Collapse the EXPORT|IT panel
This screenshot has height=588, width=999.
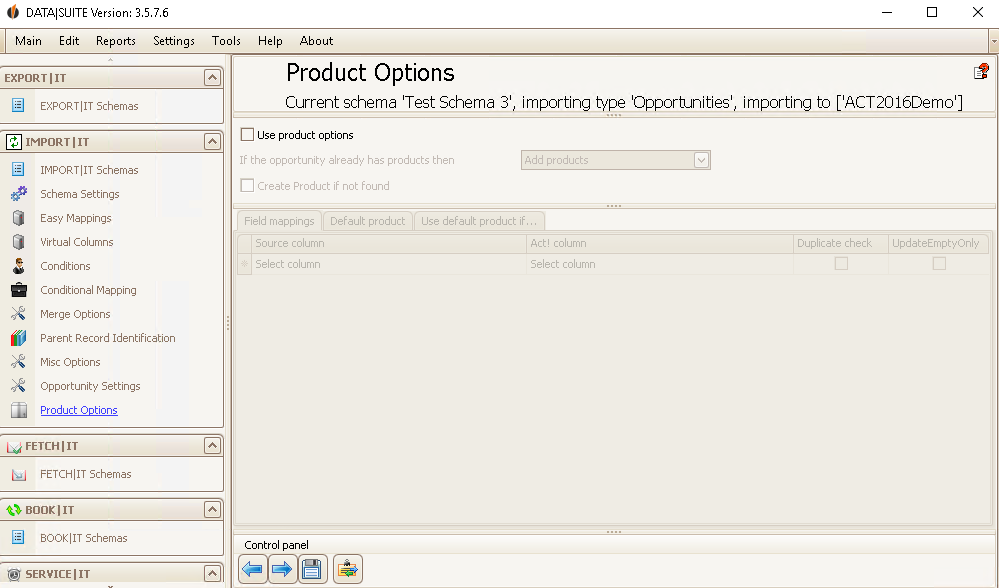[x=212, y=78]
